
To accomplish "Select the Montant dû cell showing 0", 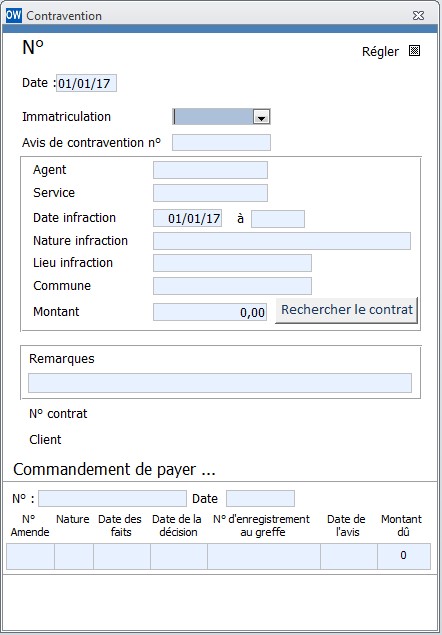I will click(x=404, y=556).
